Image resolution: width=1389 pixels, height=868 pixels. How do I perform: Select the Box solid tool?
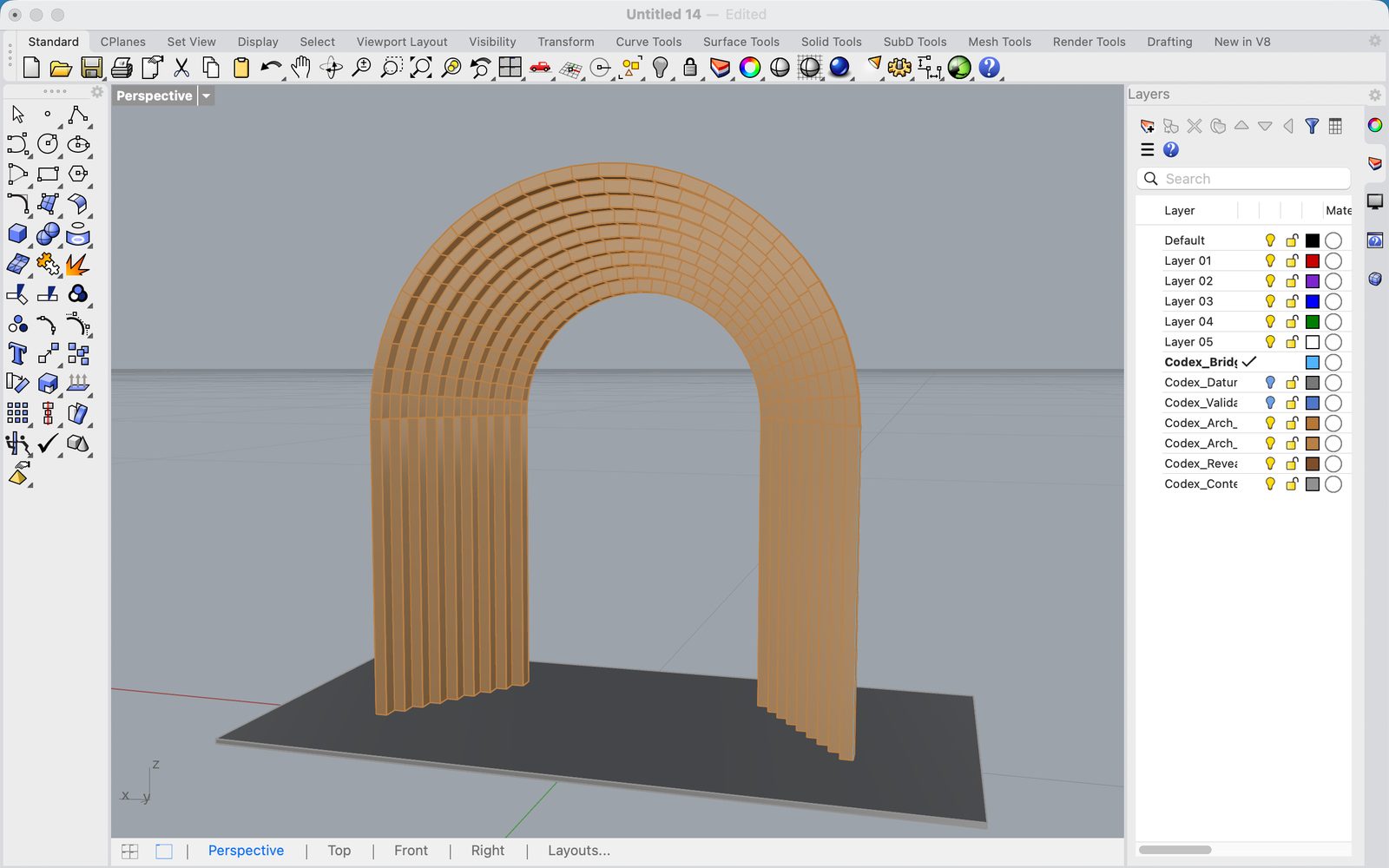click(x=17, y=233)
